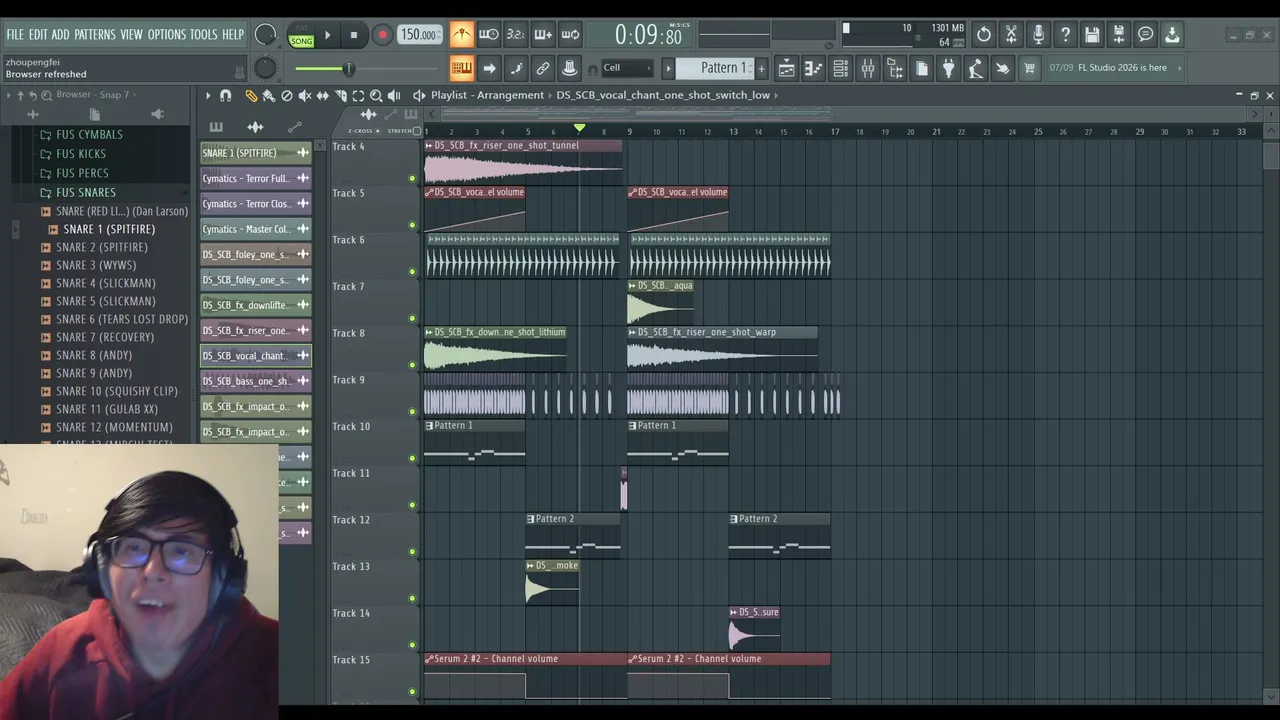Toggle typing keyboard to piano
Image resolution: width=1280 pixels, height=720 pixels.
pyautogui.click(x=461, y=68)
